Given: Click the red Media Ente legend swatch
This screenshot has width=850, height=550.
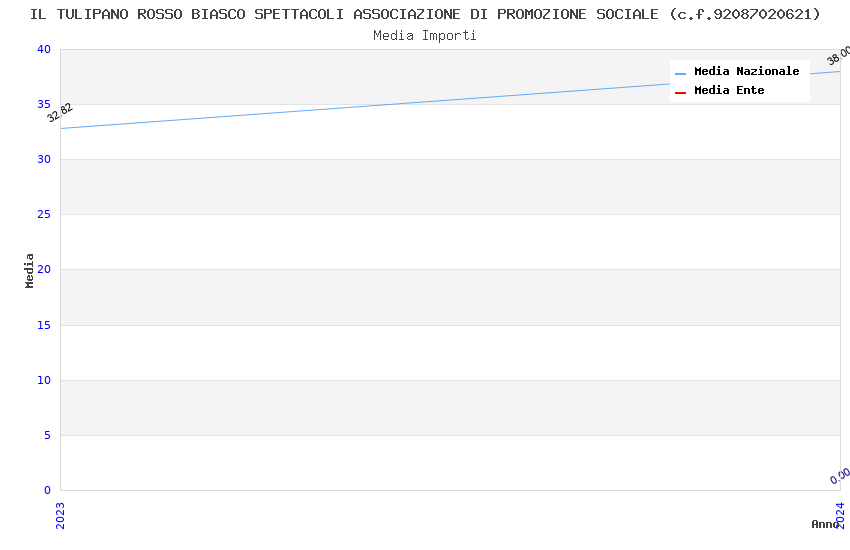Looking at the screenshot, I should click(x=681, y=92).
